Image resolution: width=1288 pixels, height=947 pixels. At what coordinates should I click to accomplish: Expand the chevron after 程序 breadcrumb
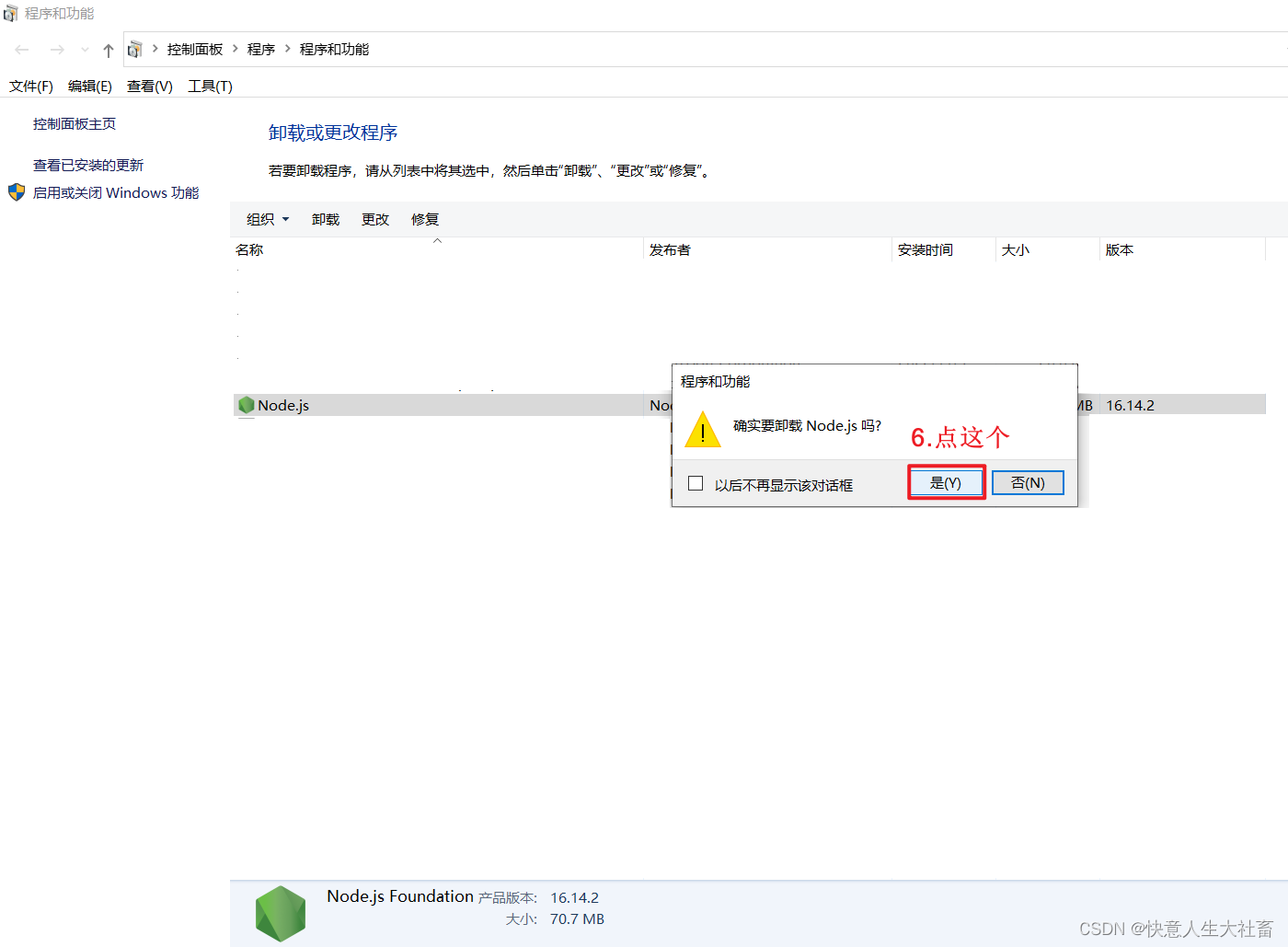(288, 49)
